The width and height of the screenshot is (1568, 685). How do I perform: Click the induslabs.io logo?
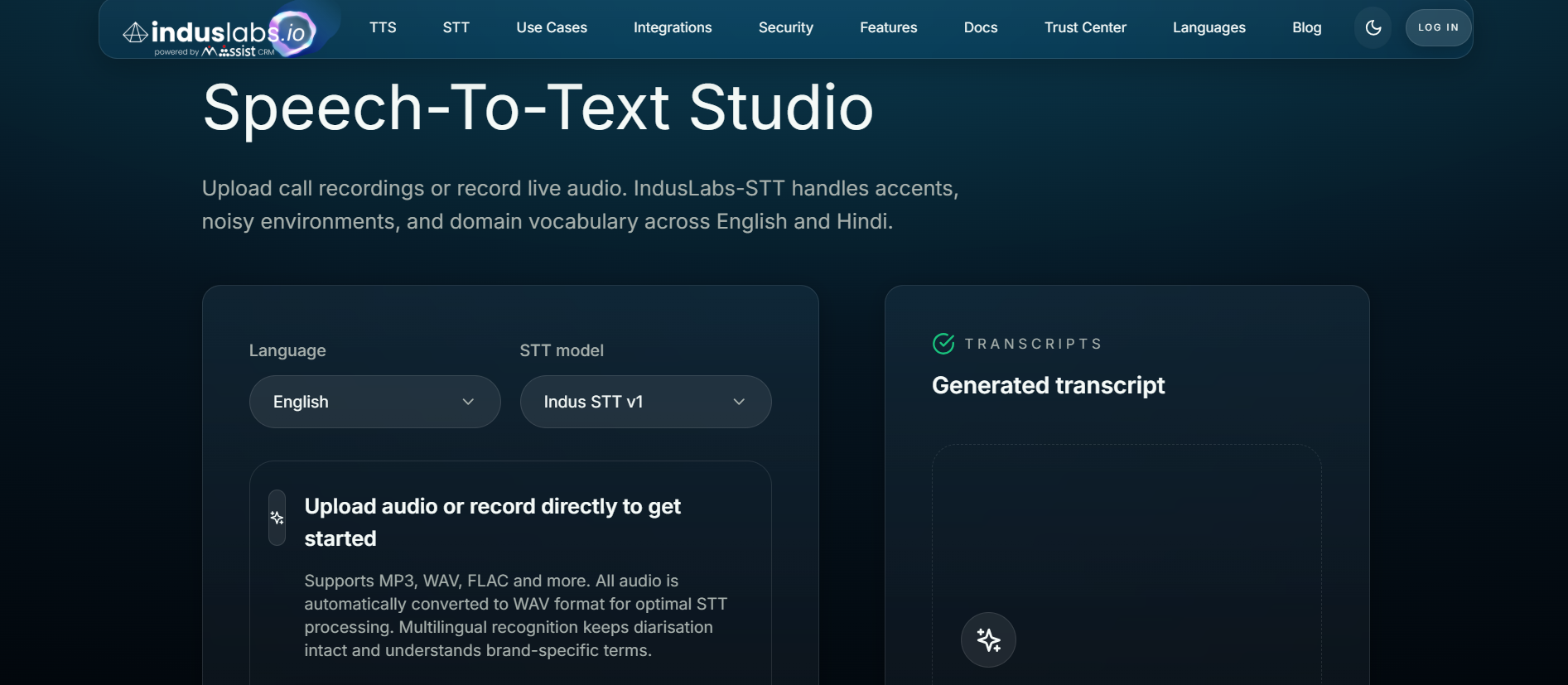[220, 33]
